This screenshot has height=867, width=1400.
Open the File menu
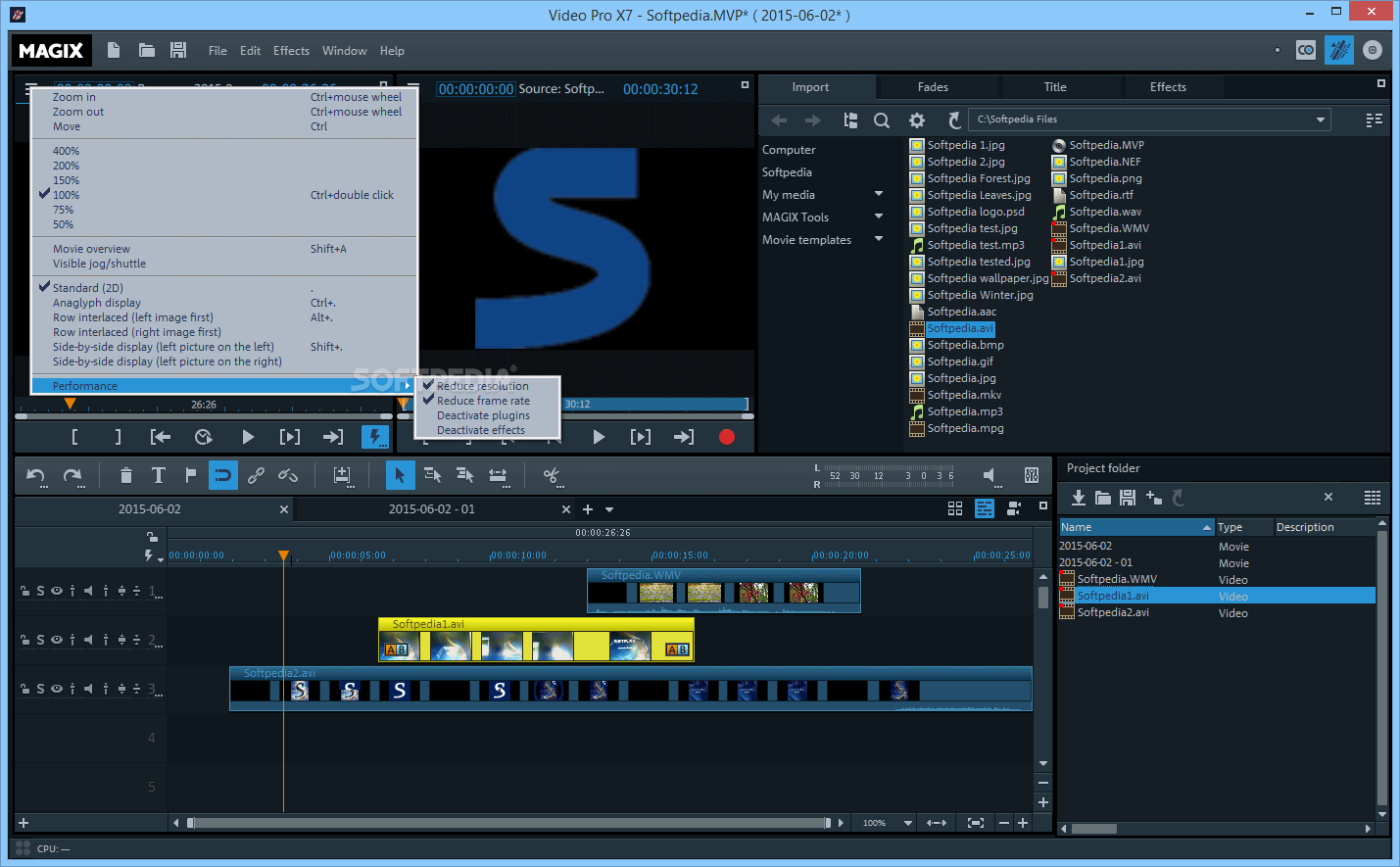click(217, 51)
